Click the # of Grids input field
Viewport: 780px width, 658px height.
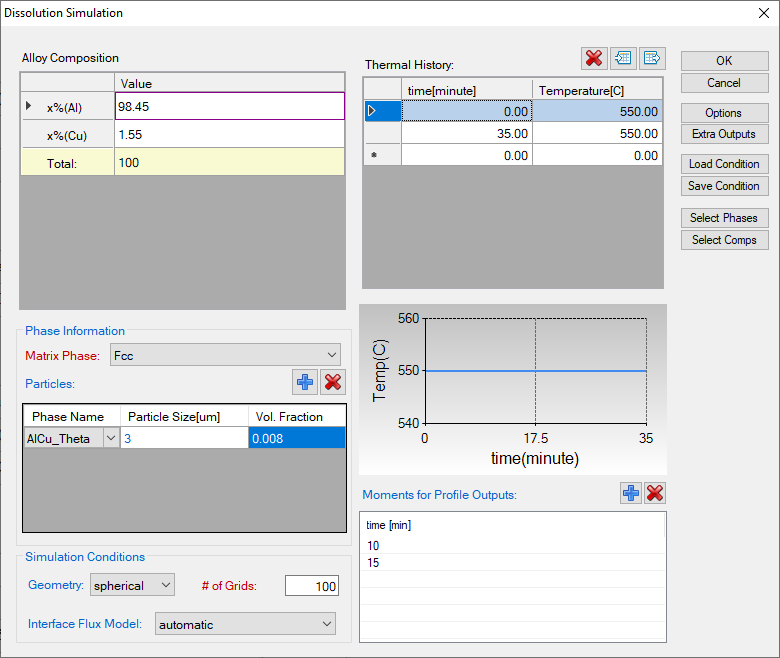click(x=312, y=586)
